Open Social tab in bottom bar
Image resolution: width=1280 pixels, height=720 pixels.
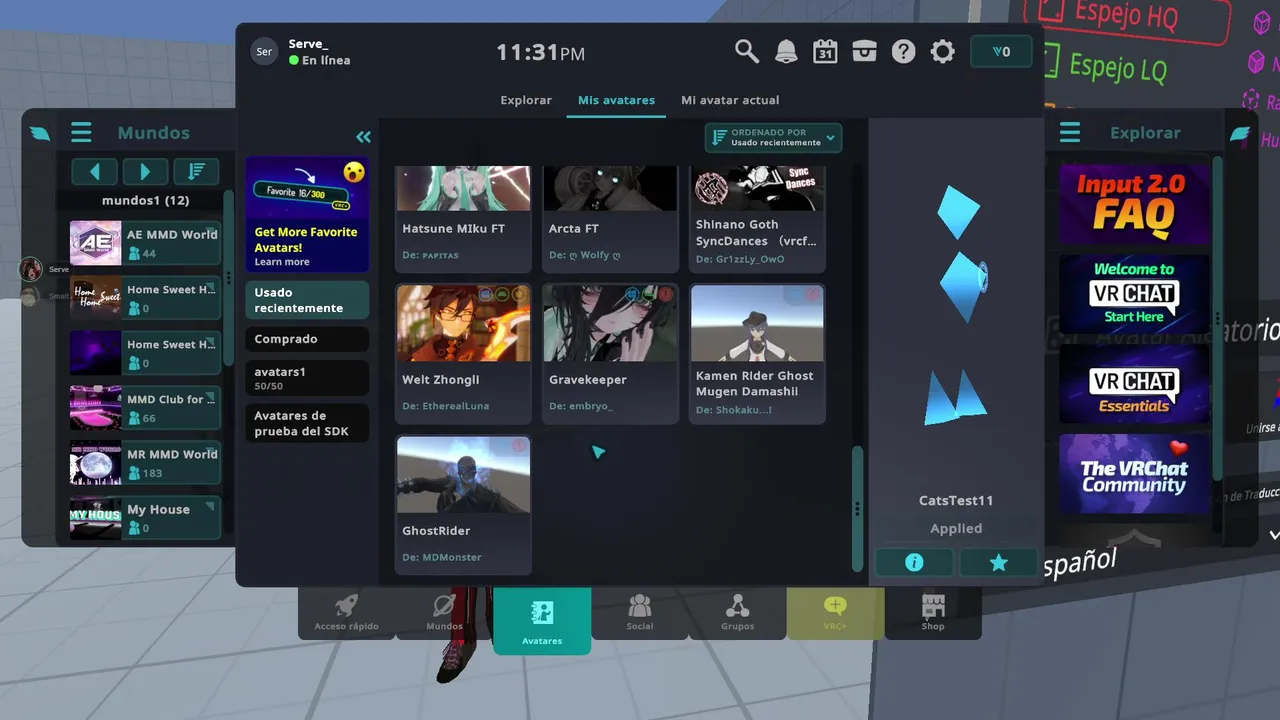point(640,613)
